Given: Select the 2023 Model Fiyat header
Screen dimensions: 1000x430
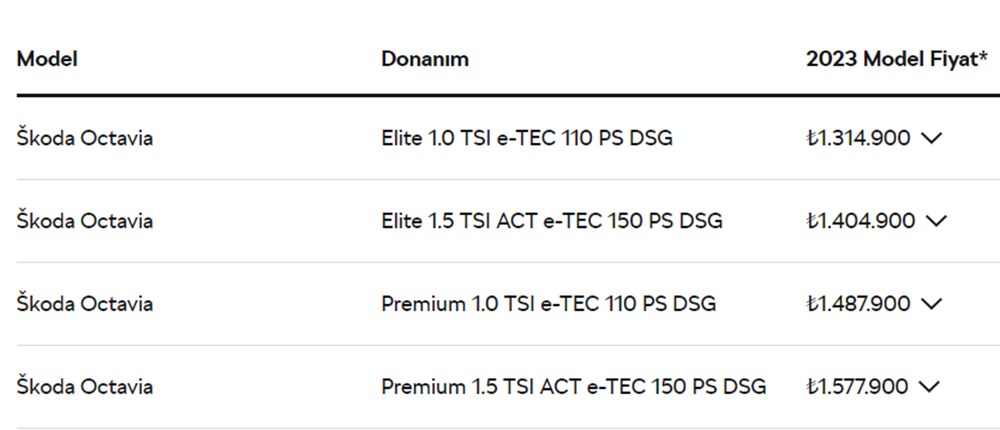Looking at the screenshot, I should pyautogui.click(x=892, y=59).
